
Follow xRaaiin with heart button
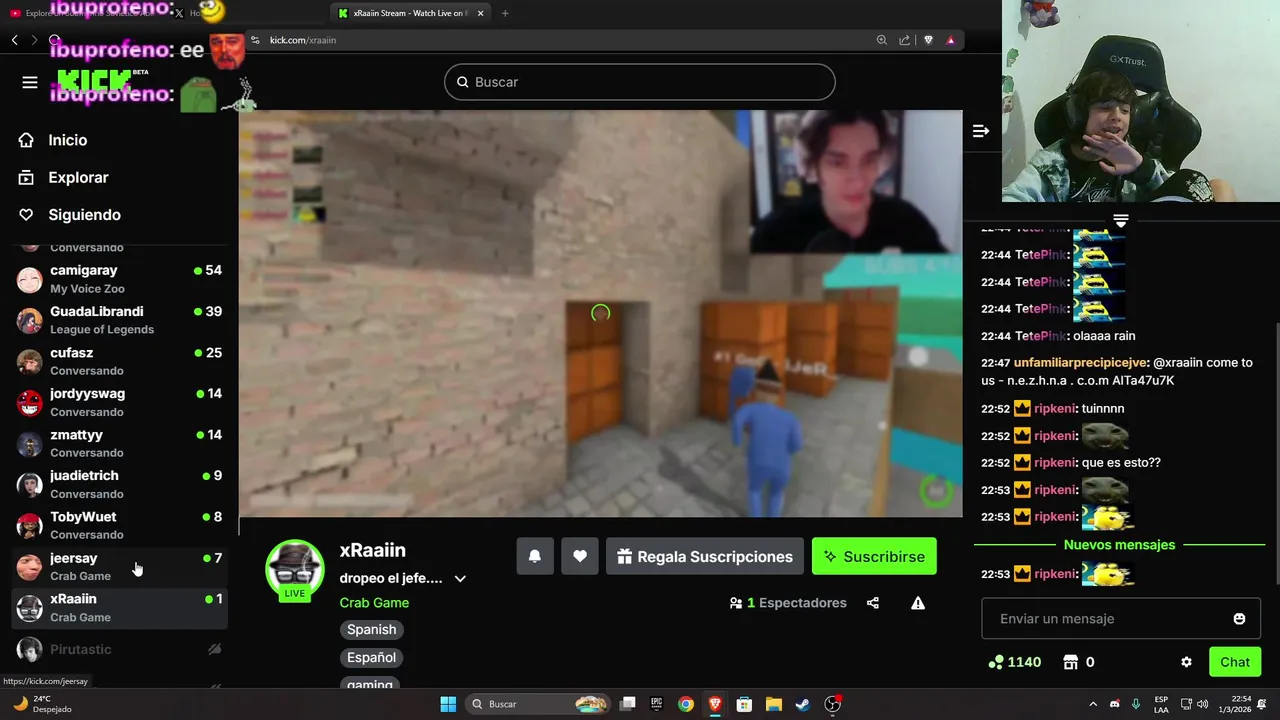point(580,556)
